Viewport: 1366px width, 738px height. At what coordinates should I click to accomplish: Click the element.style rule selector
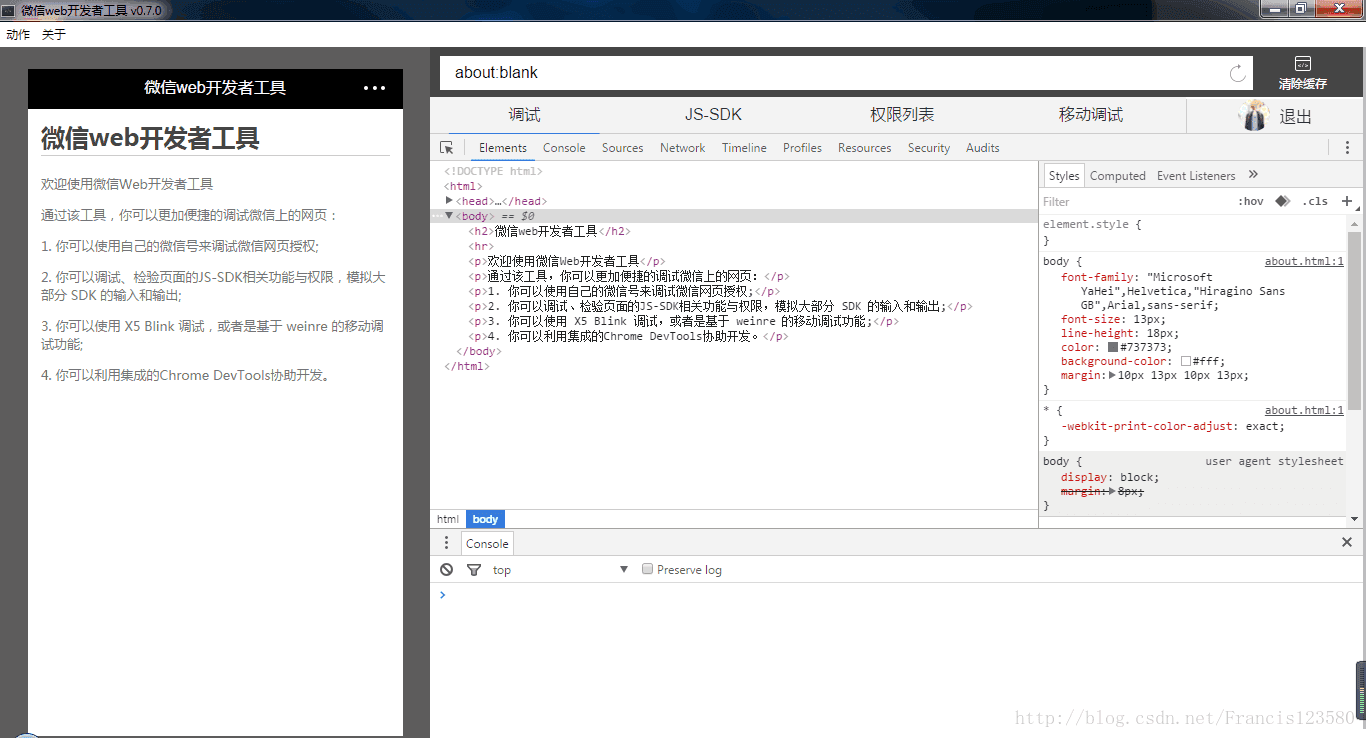[1088, 224]
